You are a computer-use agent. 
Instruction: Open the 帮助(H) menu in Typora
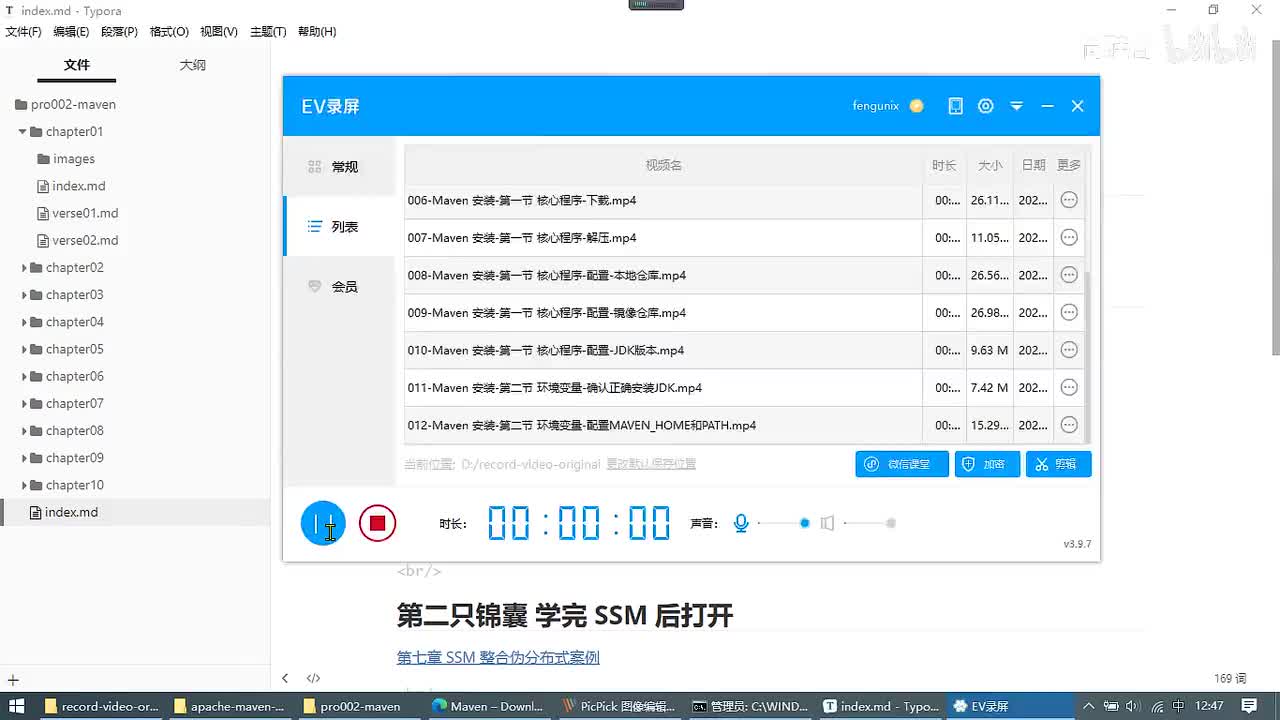[x=317, y=32]
